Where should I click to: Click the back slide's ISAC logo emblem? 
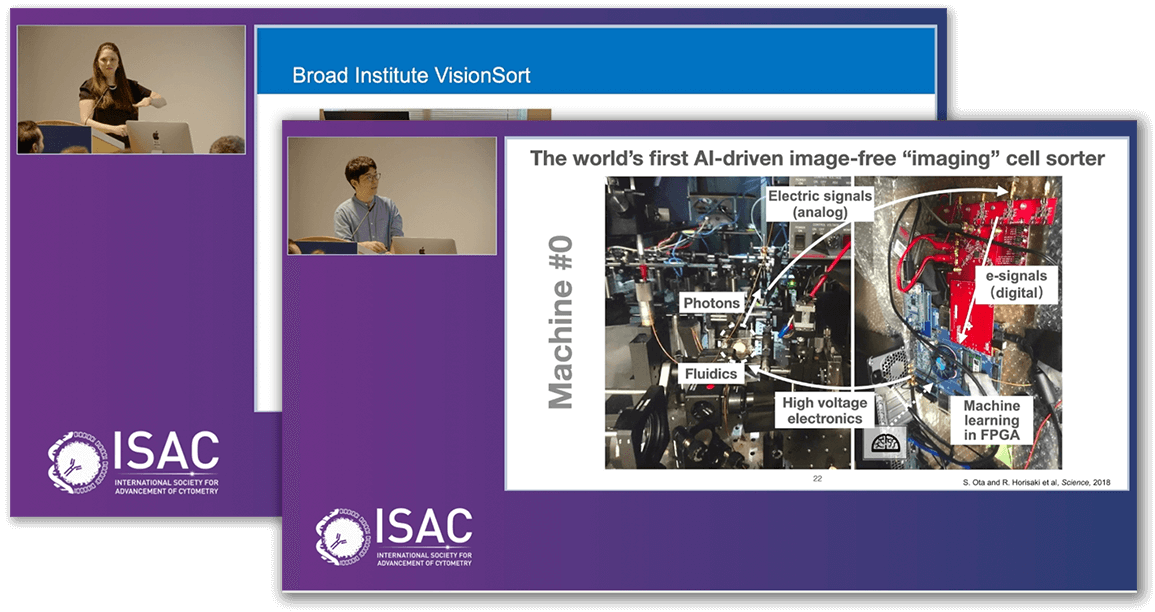click(75, 461)
